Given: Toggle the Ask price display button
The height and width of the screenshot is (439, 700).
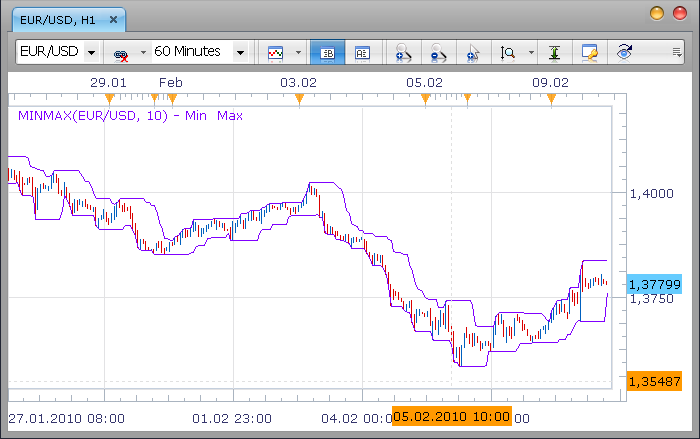Looking at the screenshot, I should coord(362,53).
